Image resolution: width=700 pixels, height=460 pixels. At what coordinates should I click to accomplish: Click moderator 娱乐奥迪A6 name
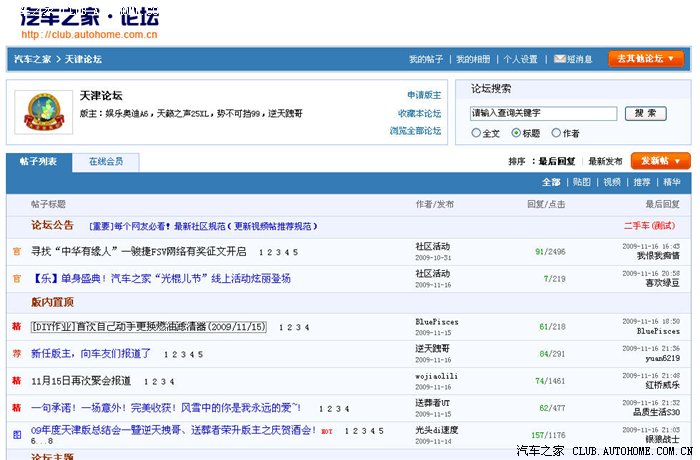[x=127, y=113]
